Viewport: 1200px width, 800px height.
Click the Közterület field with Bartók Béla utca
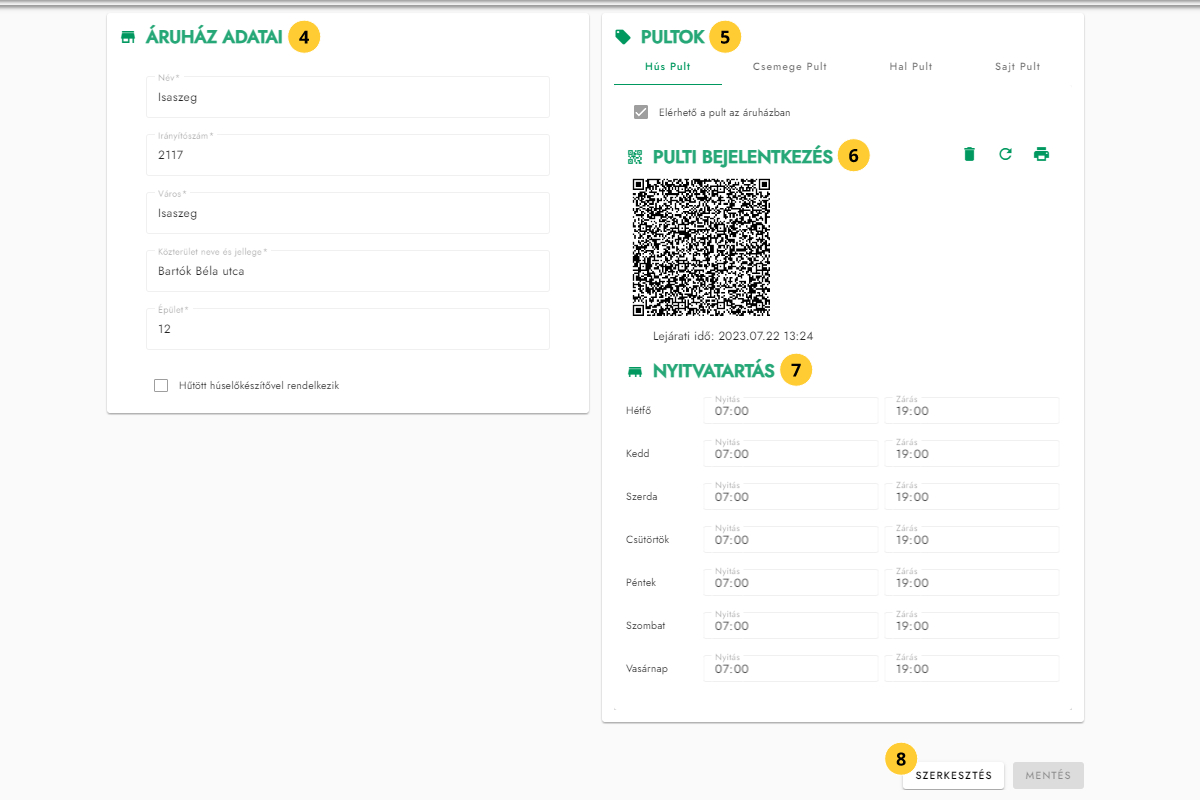click(x=348, y=271)
